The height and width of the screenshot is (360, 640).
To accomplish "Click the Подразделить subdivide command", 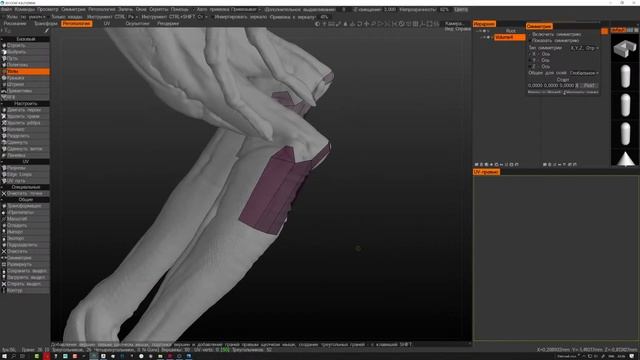I will [x=25, y=245].
